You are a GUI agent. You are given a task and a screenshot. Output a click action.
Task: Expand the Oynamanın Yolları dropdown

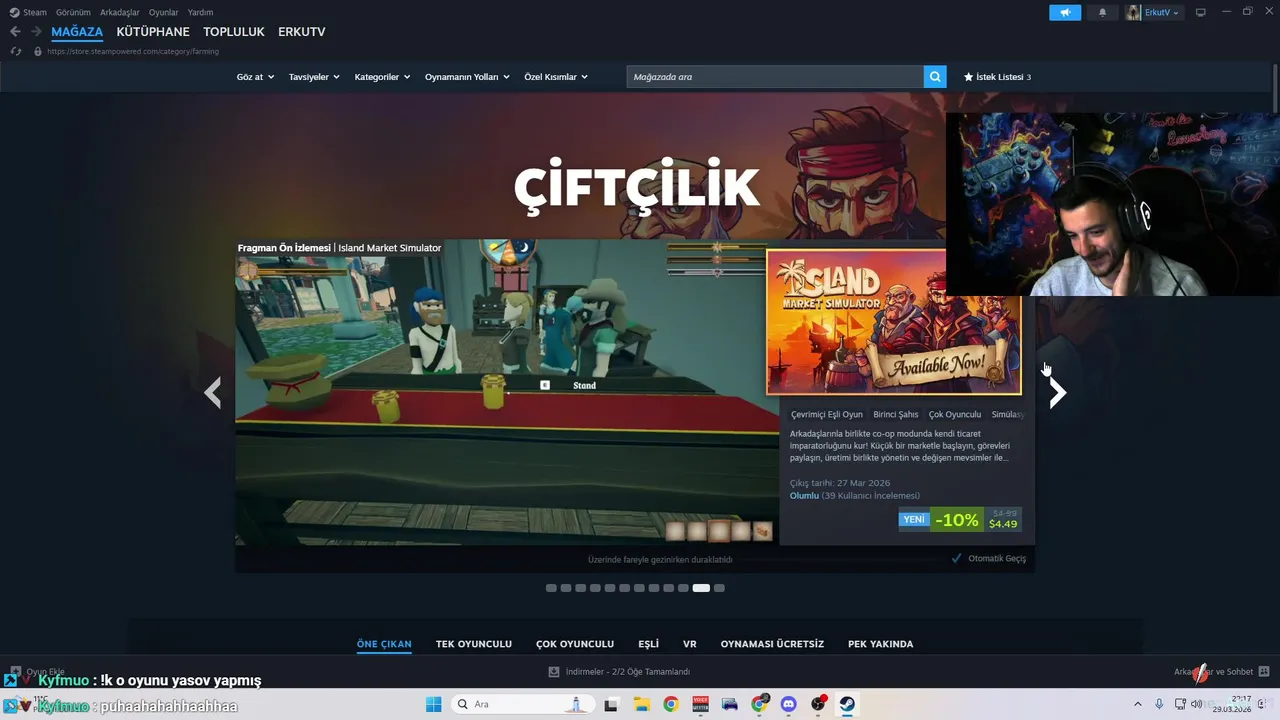[467, 77]
